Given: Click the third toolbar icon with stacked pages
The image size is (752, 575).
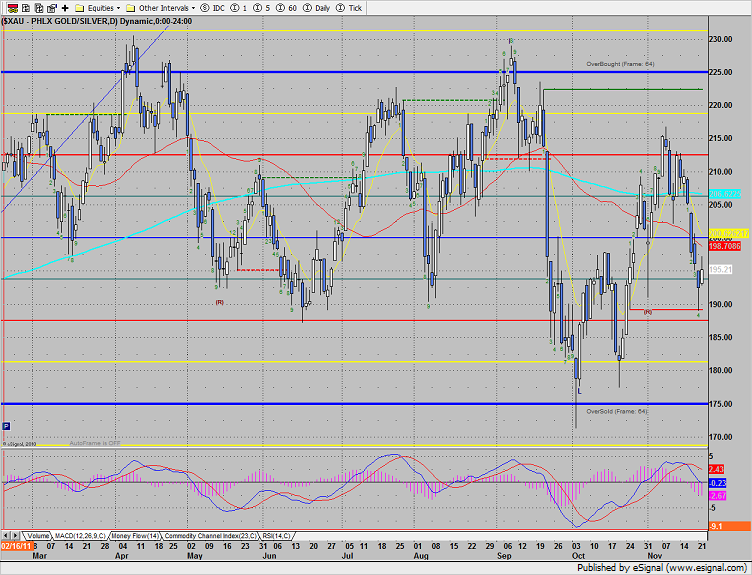Looking at the screenshot, I should pyautogui.click(x=39, y=8).
